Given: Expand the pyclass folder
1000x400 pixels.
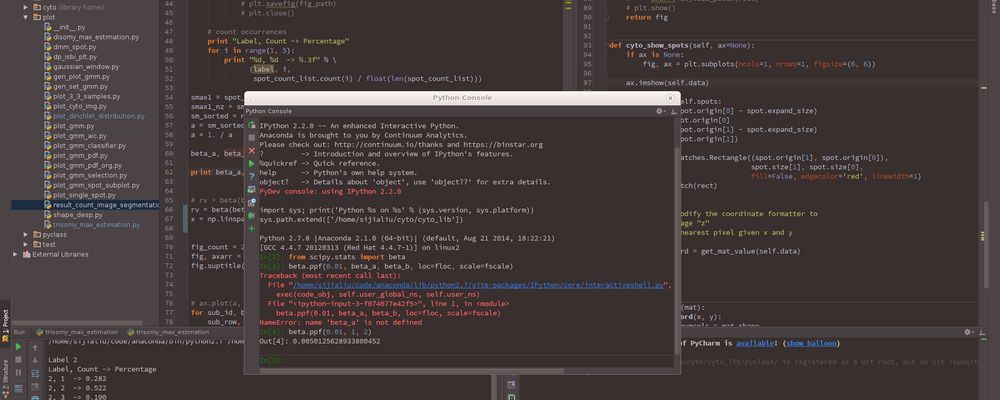Looking at the screenshot, I should [26, 235].
